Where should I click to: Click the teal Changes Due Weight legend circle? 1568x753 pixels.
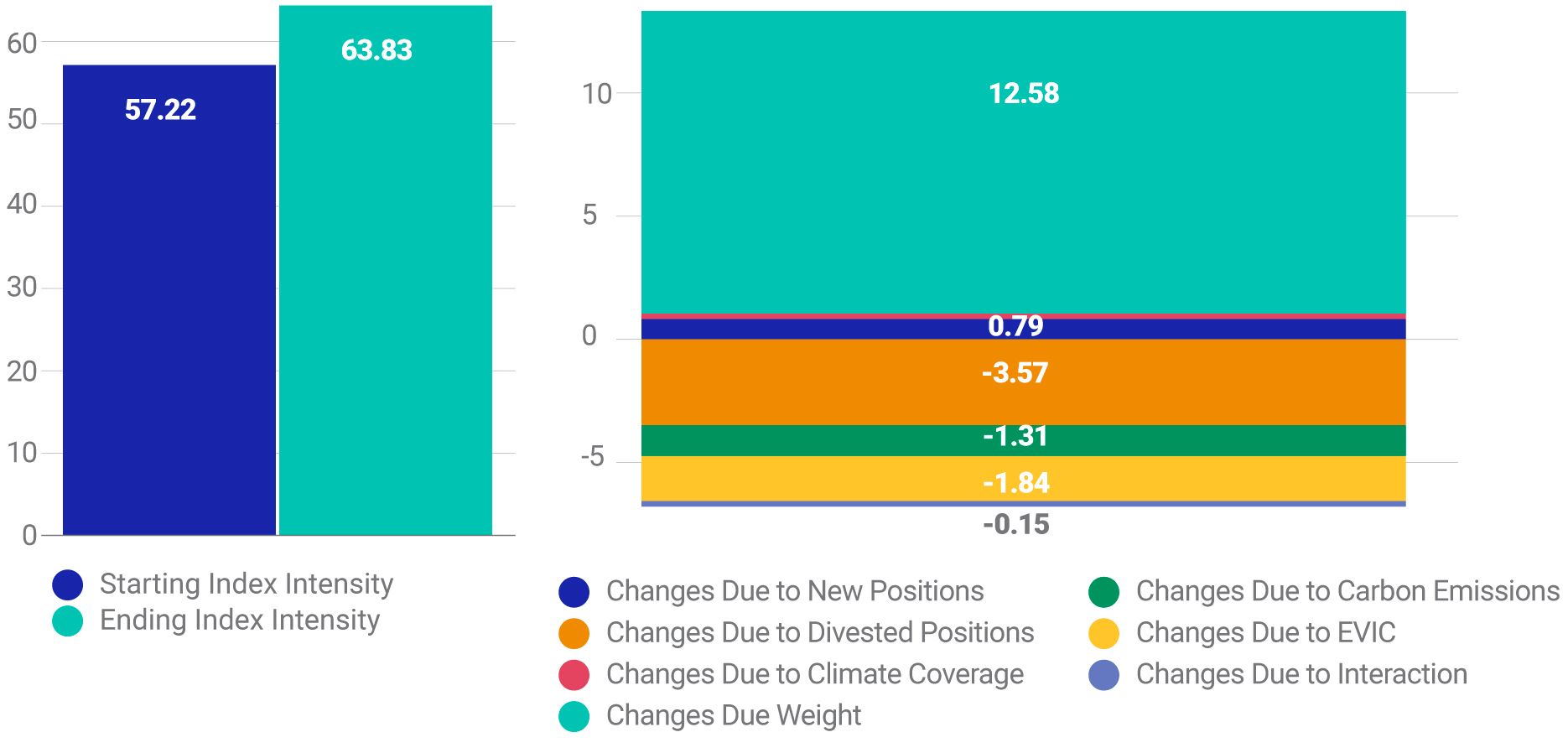tap(574, 716)
